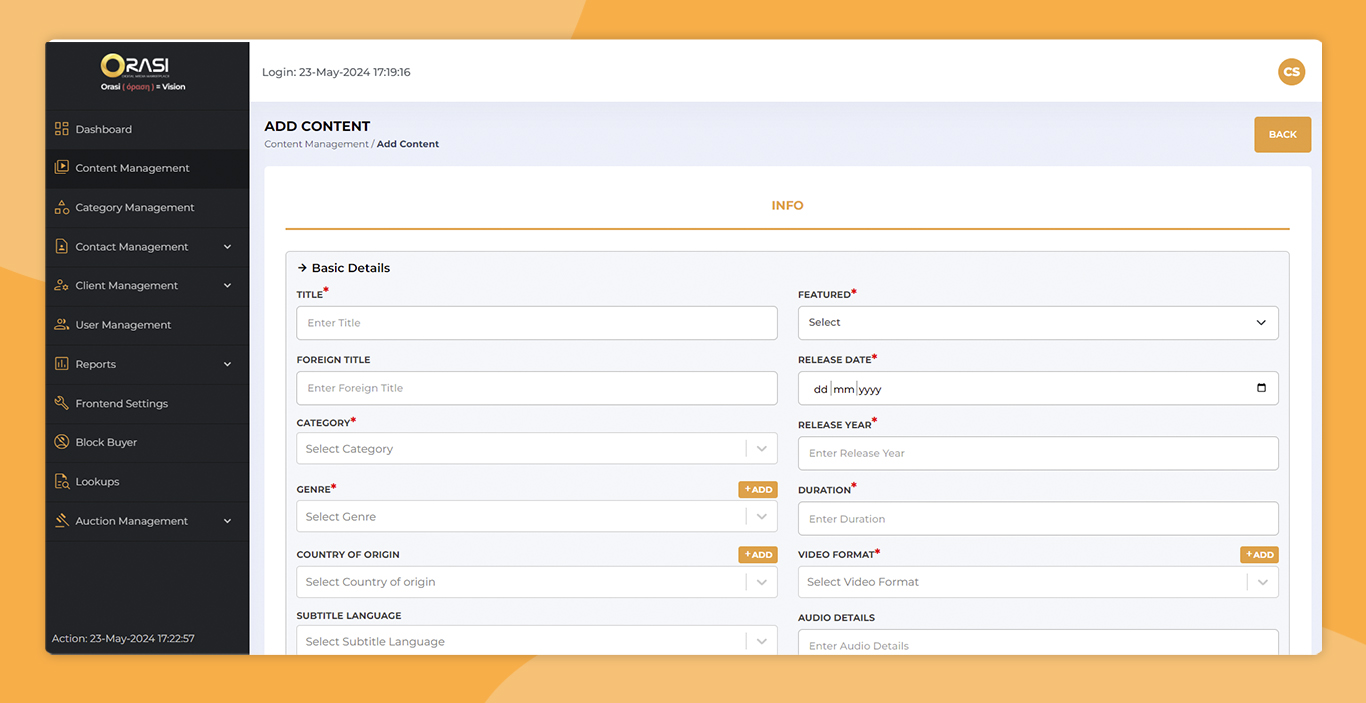Viewport: 1366px width, 703px height.
Task: Click the Reports chart icon
Action: 62,364
